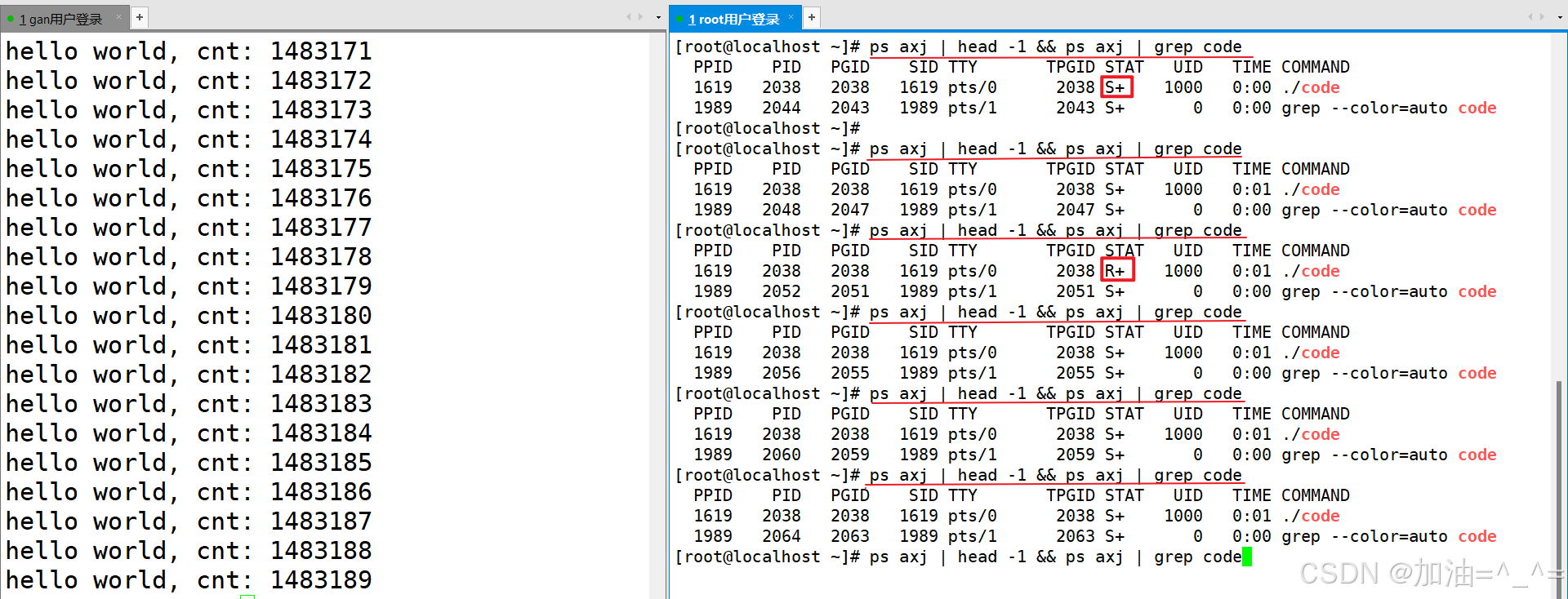Click the green status dot on gan tab

pyautogui.click(x=11, y=19)
